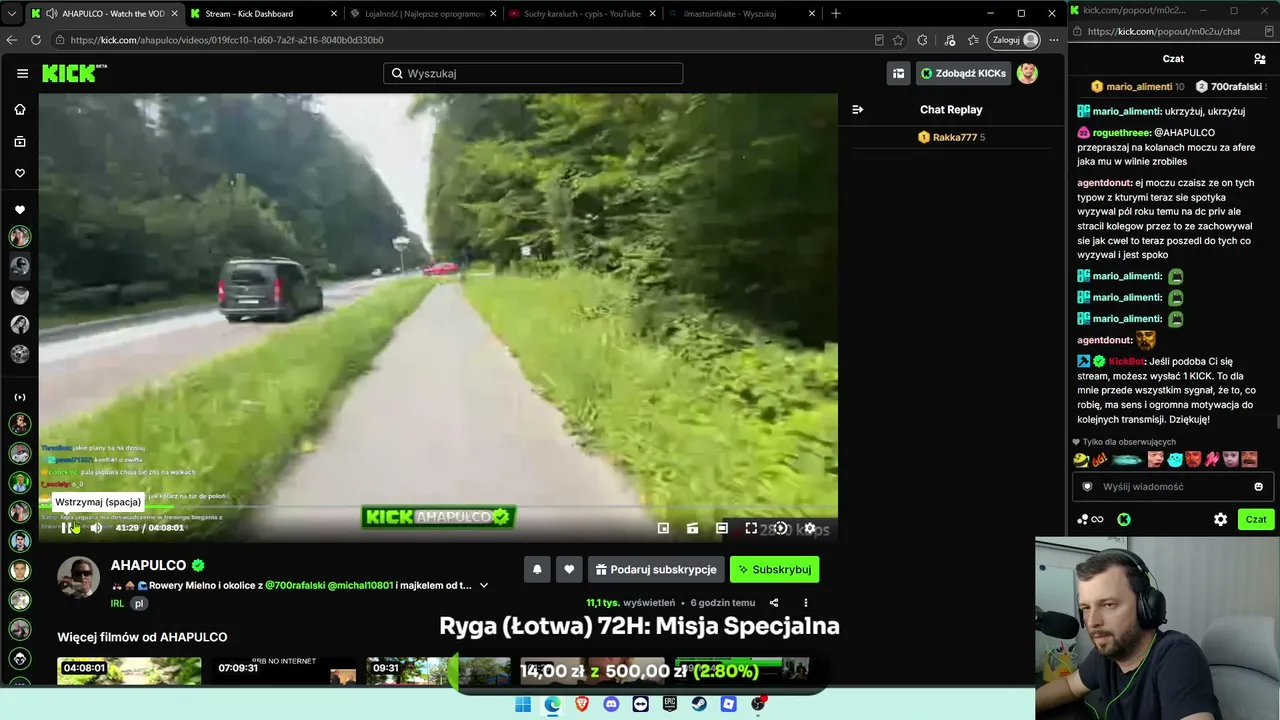Screen dimensions: 1280x720
Task: Open the @700rafalski mention link
Action: 294,585
